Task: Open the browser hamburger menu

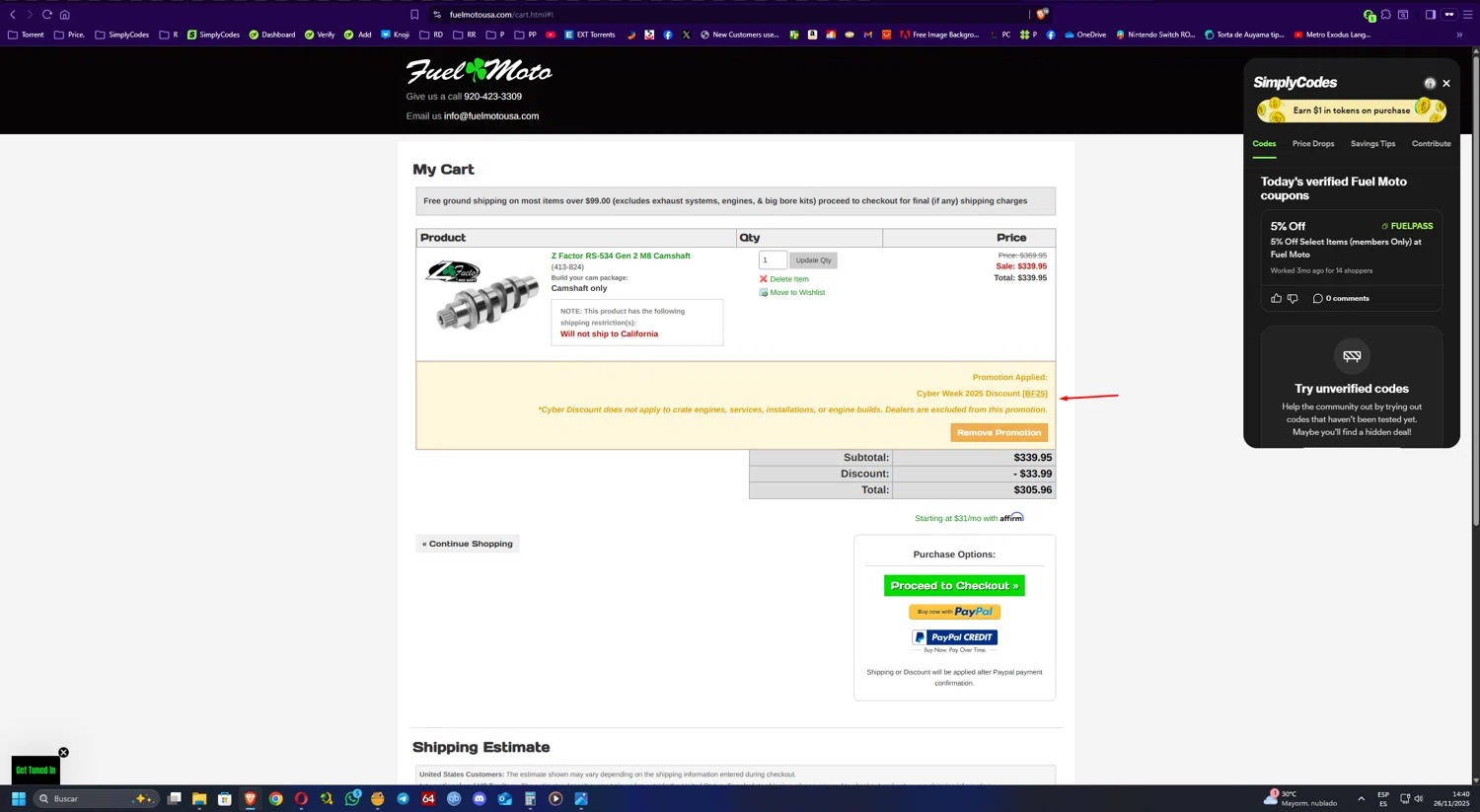Action: pos(1467,15)
